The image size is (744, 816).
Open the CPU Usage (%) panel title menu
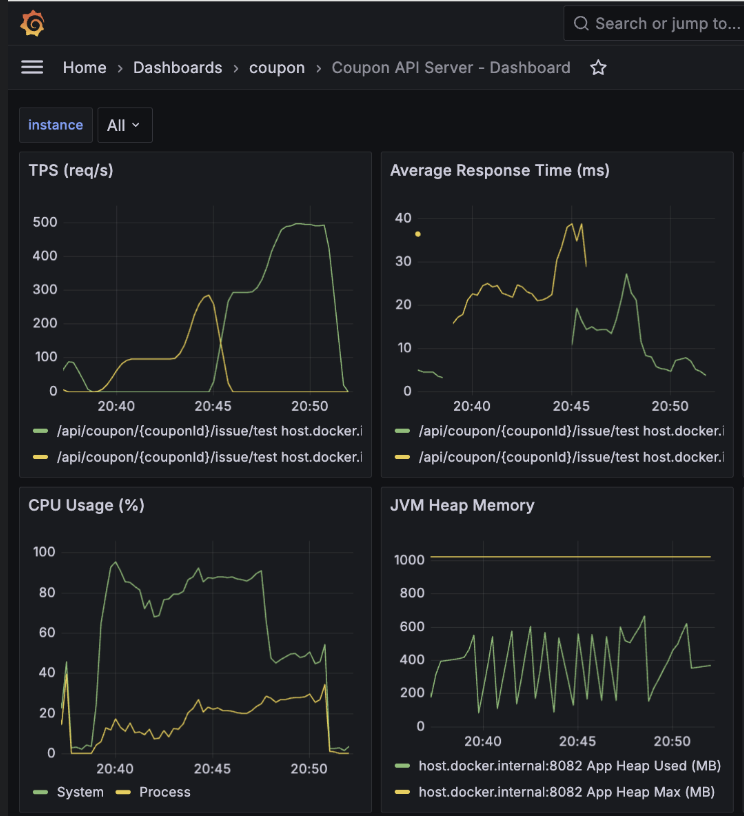(x=86, y=505)
